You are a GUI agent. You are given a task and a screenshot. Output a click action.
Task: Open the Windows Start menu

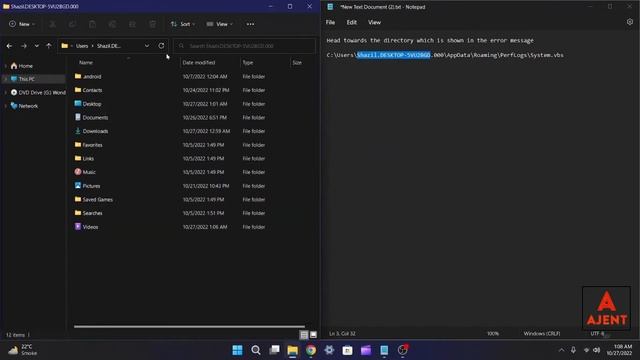(x=237, y=350)
